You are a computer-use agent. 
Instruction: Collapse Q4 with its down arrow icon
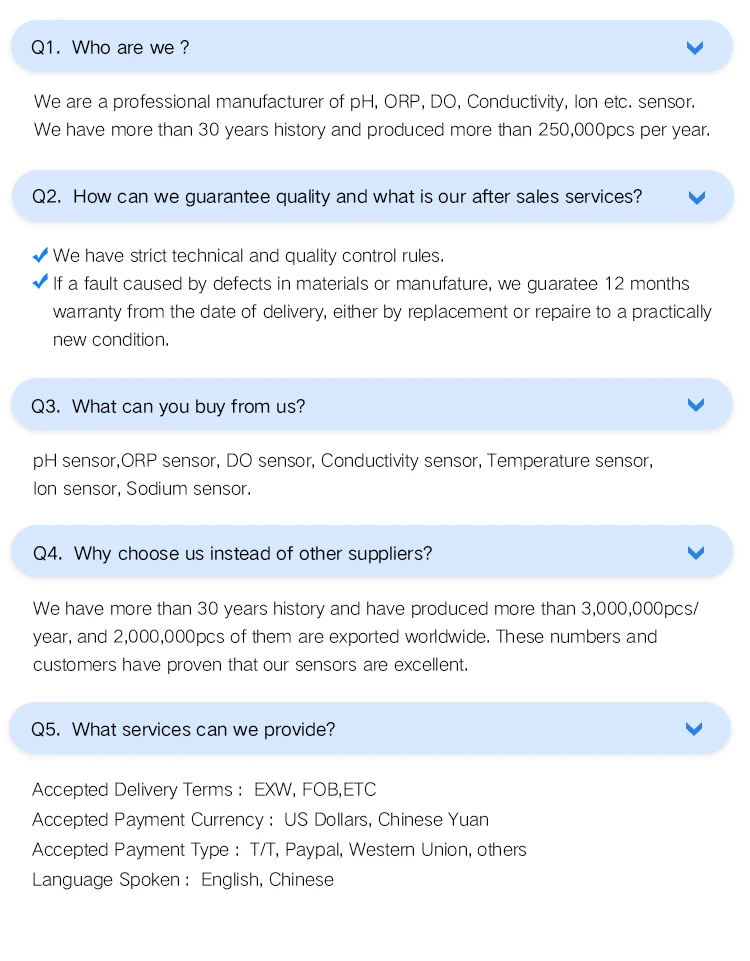[696, 553]
